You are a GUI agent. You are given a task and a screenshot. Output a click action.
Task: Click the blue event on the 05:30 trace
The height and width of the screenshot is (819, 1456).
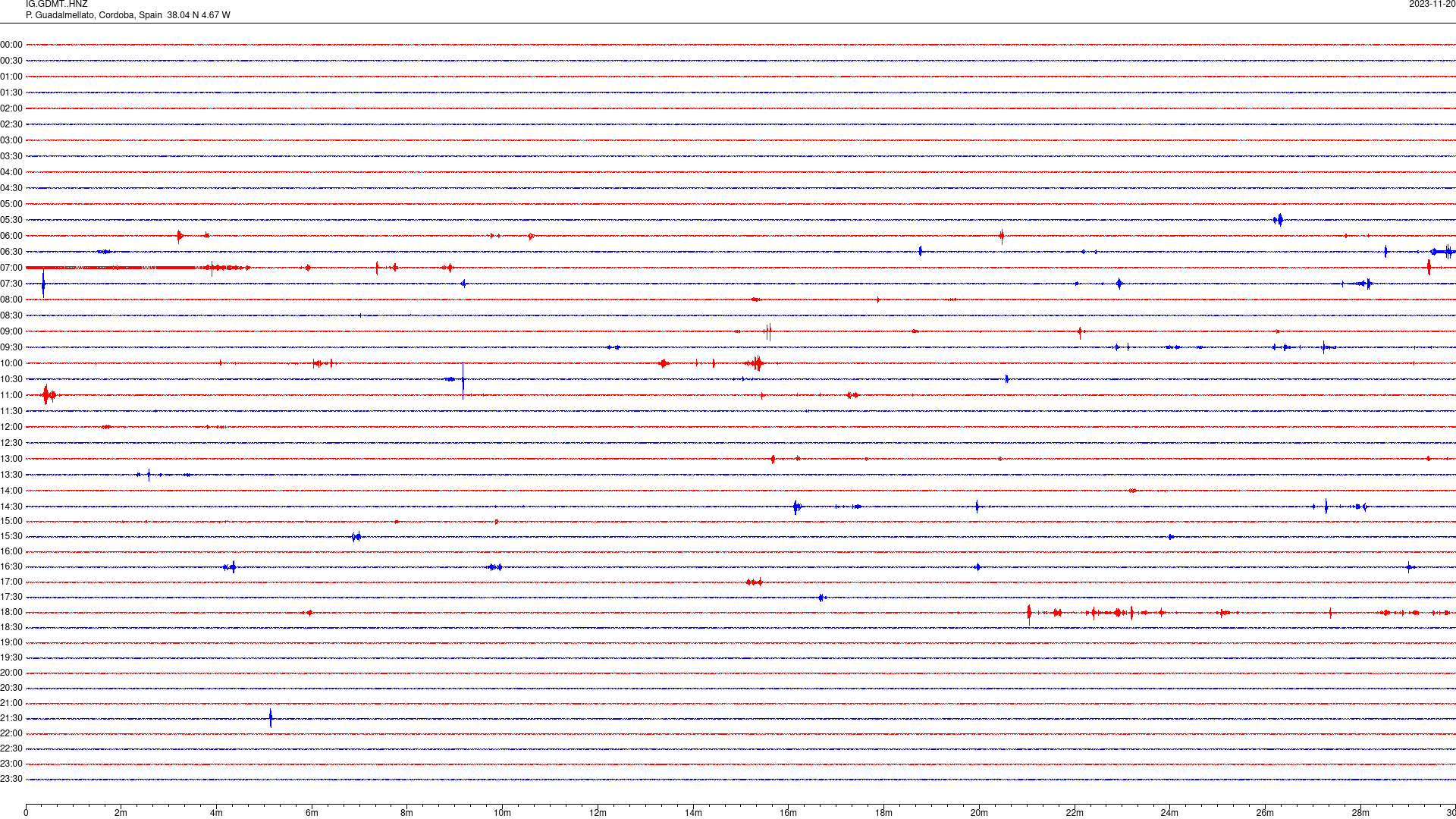[x=1279, y=220]
